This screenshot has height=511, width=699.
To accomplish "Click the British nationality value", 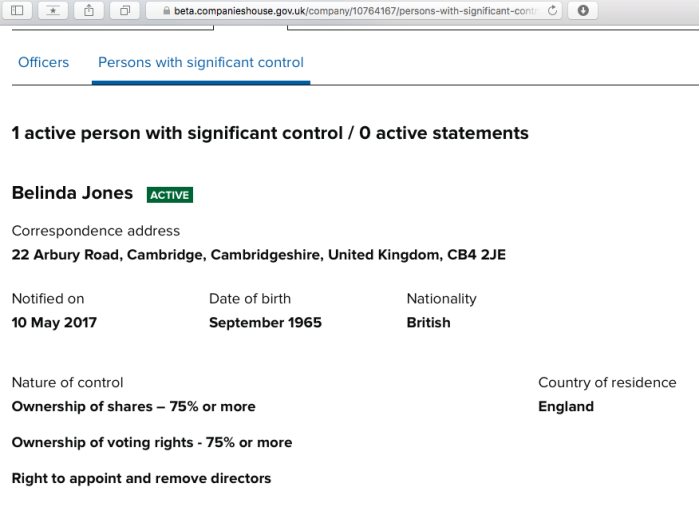I will 428,323.
